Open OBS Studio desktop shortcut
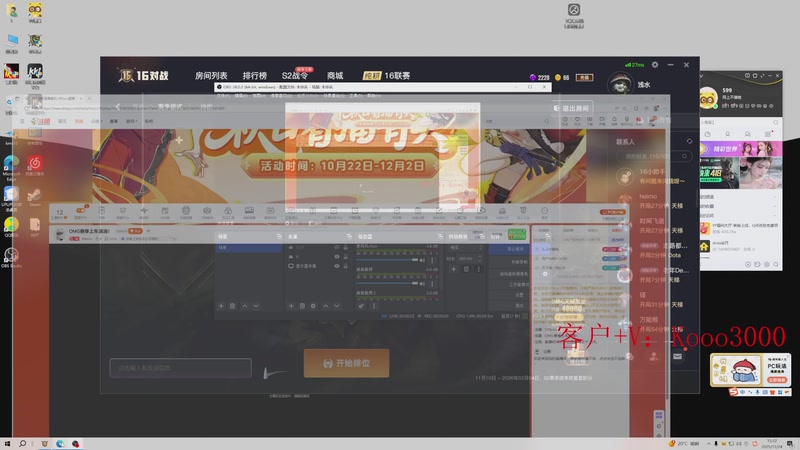Screen dimensions: 800x450 tap(11, 257)
